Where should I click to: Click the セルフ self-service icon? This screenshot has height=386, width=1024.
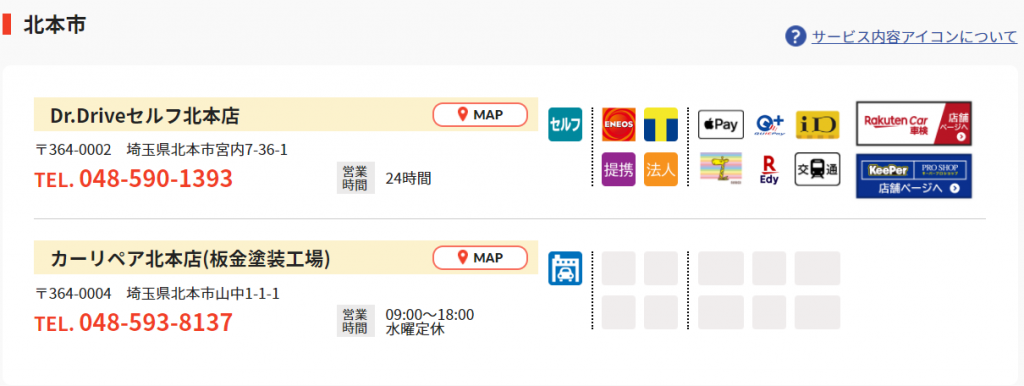click(x=565, y=124)
